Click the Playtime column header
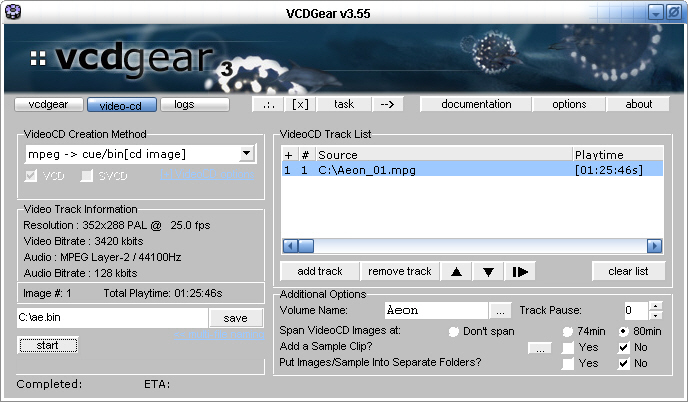The width and height of the screenshot is (688, 402). pos(618,155)
